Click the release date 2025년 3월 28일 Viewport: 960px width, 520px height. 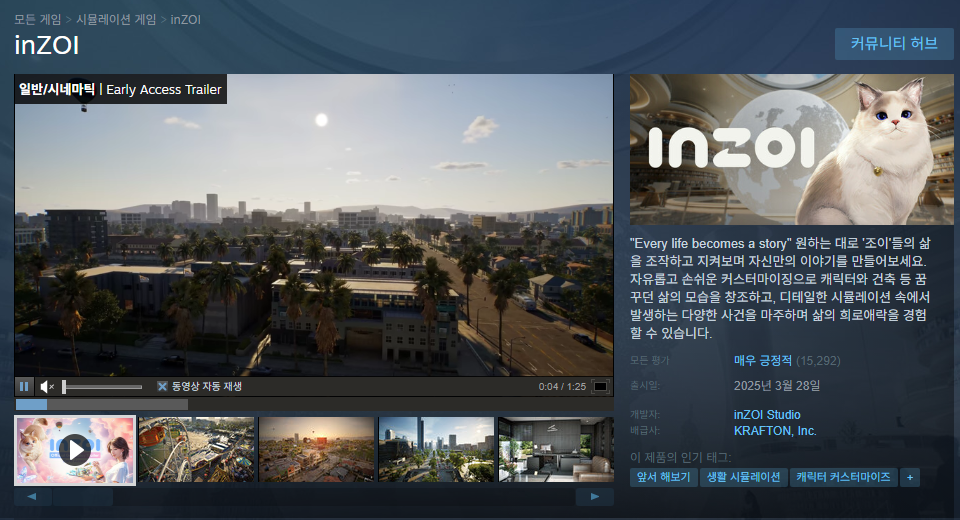[777, 385]
